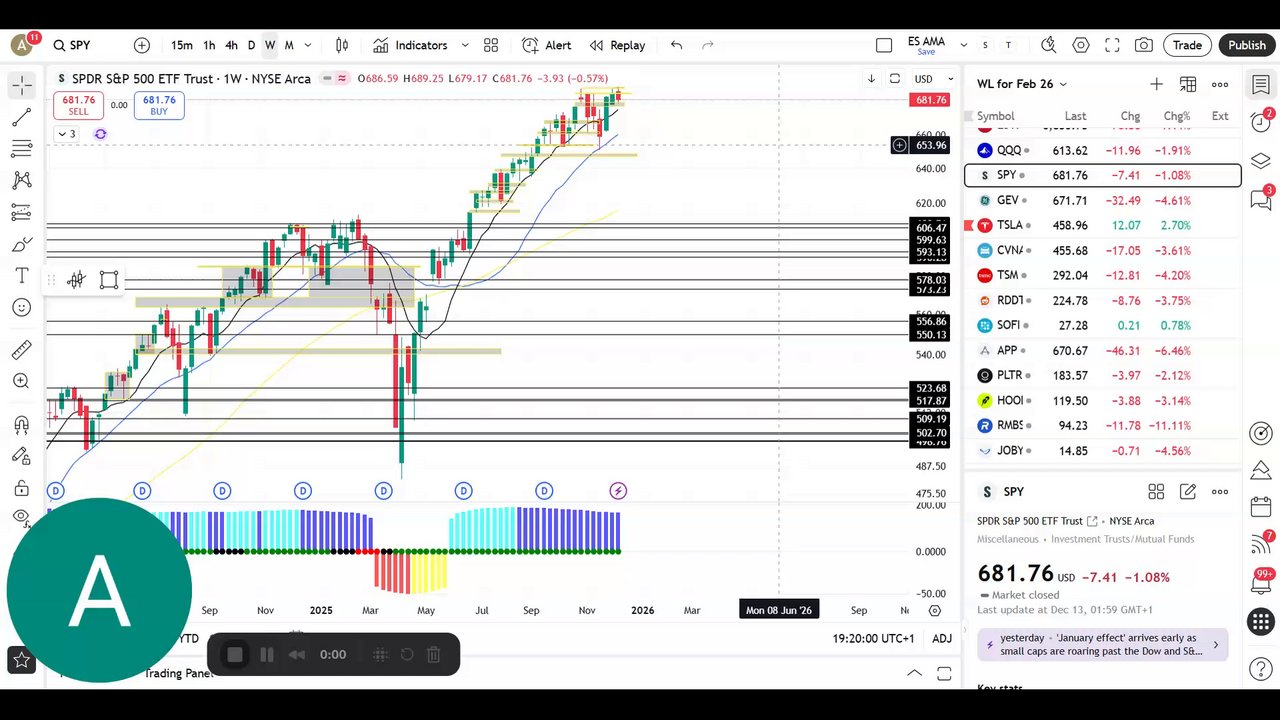Collapse the indicator legend showing 3

(x=66, y=134)
